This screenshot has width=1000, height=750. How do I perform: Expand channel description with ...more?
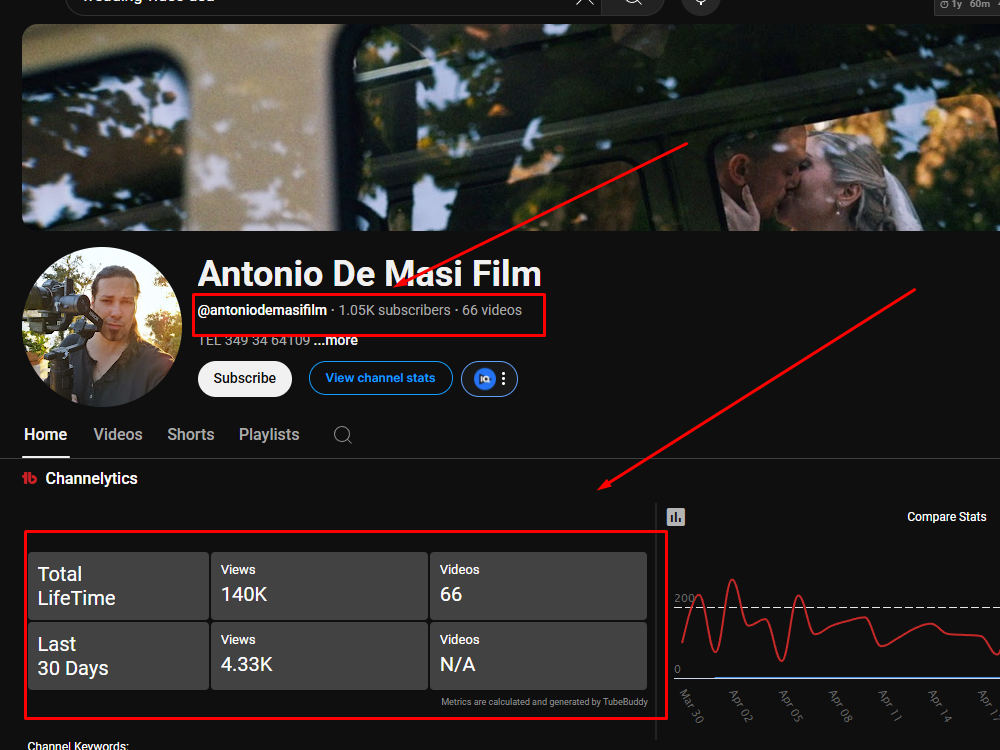point(335,341)
